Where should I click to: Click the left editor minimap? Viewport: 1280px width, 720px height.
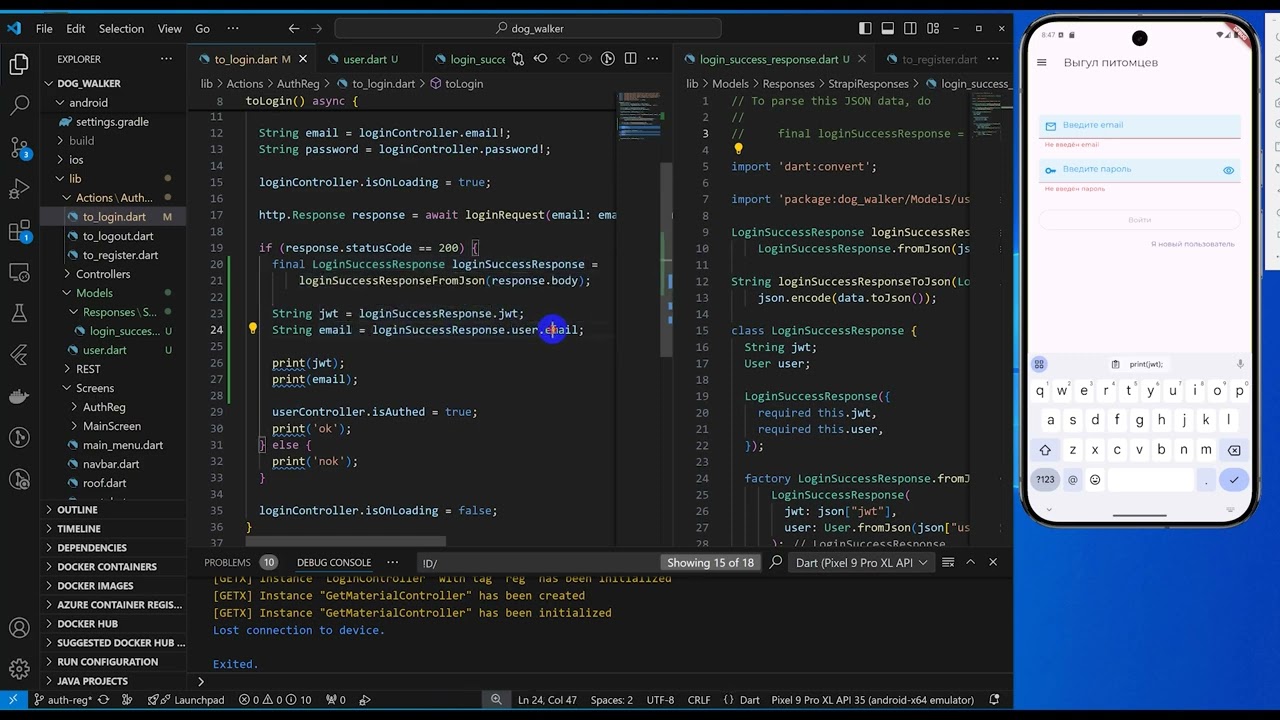pyautogui.click(x=638, y=115)
